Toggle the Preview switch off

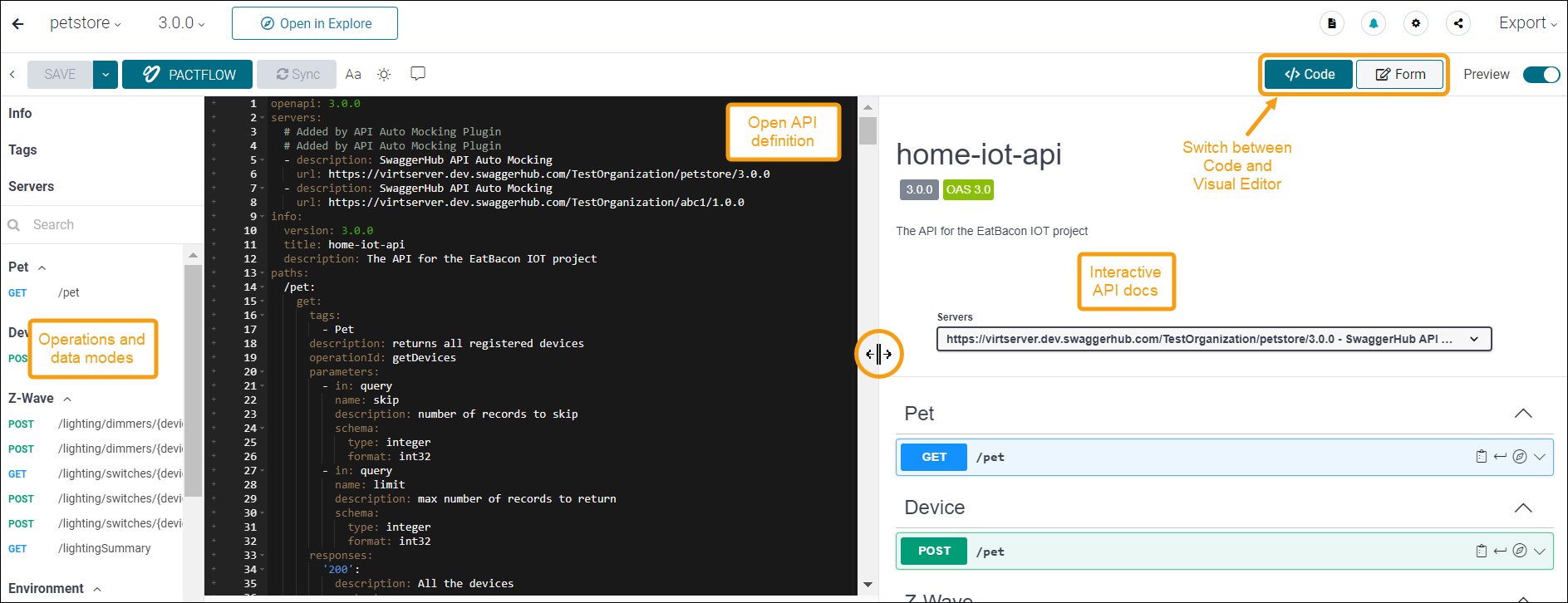click(x=1541, y=75)
